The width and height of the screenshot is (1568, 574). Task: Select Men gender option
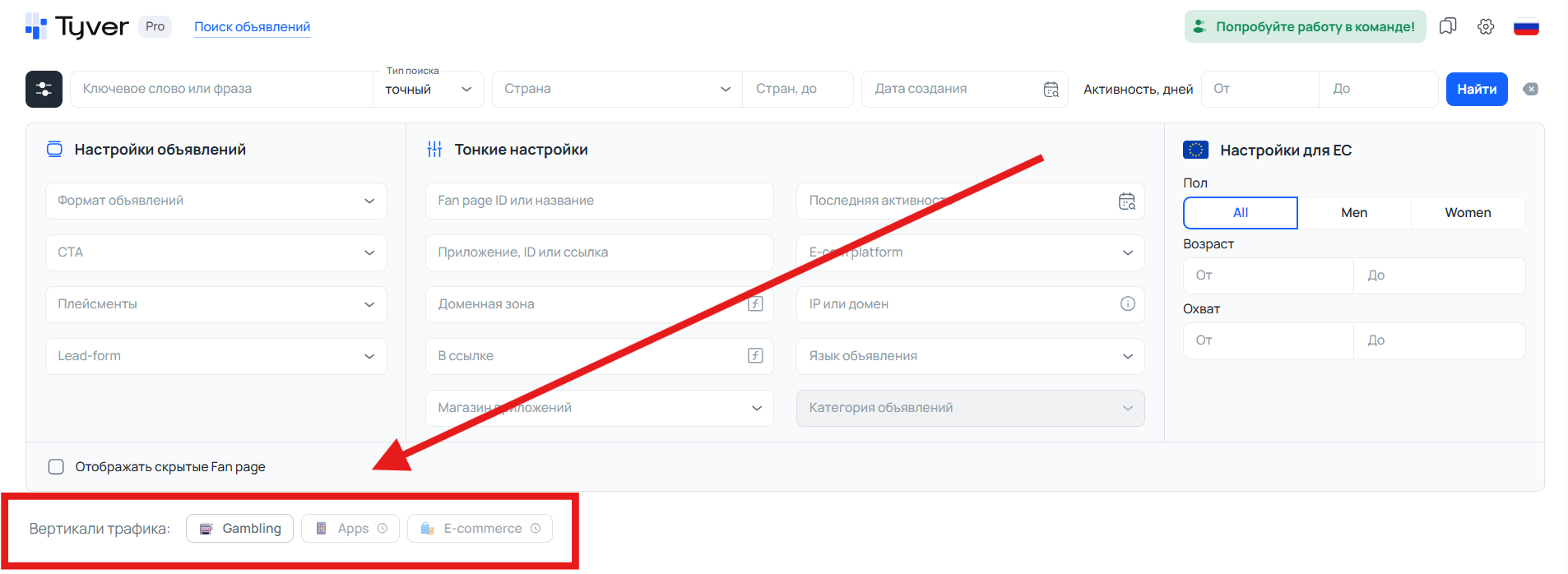[x=1354, y=213]
